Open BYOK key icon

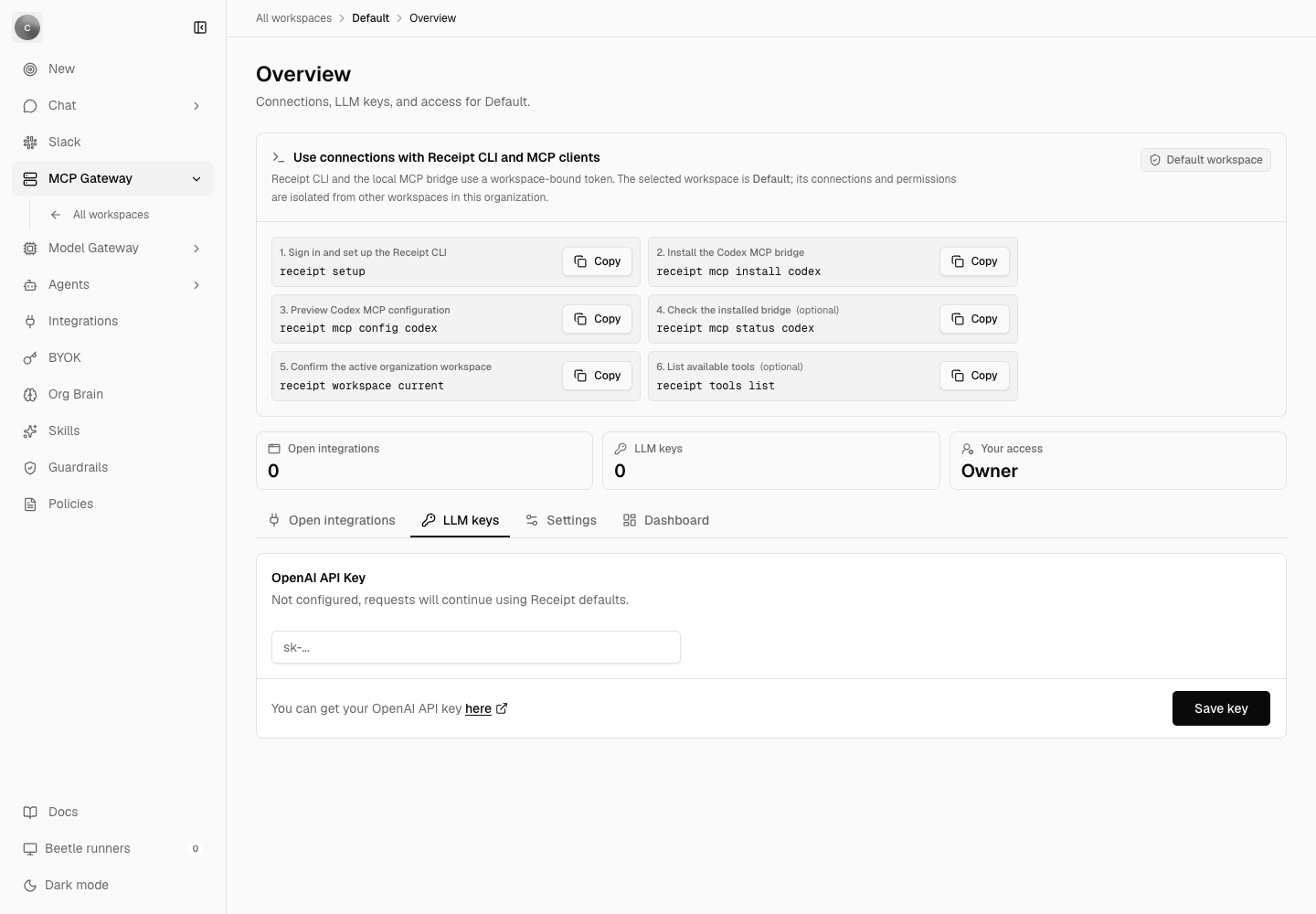click(x=30, y=358)
